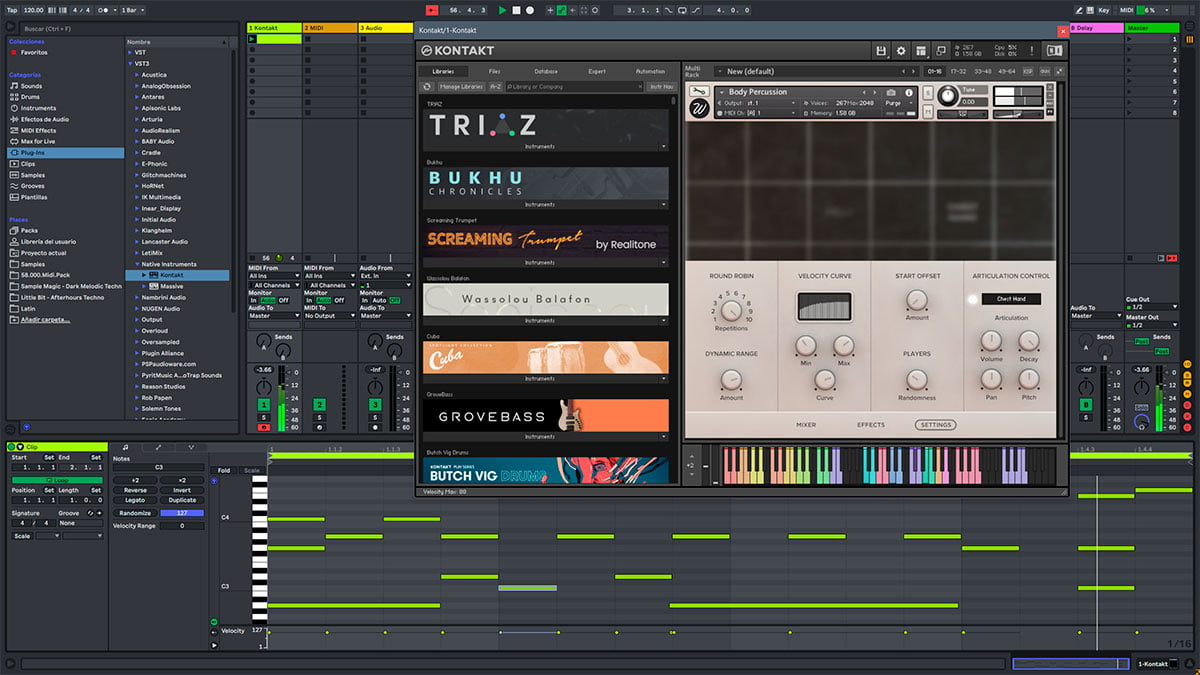Viewport: 1200px width, 675px height.
Task: Switch to the Automation tab in Kontakt
Action: coord(650,71)
